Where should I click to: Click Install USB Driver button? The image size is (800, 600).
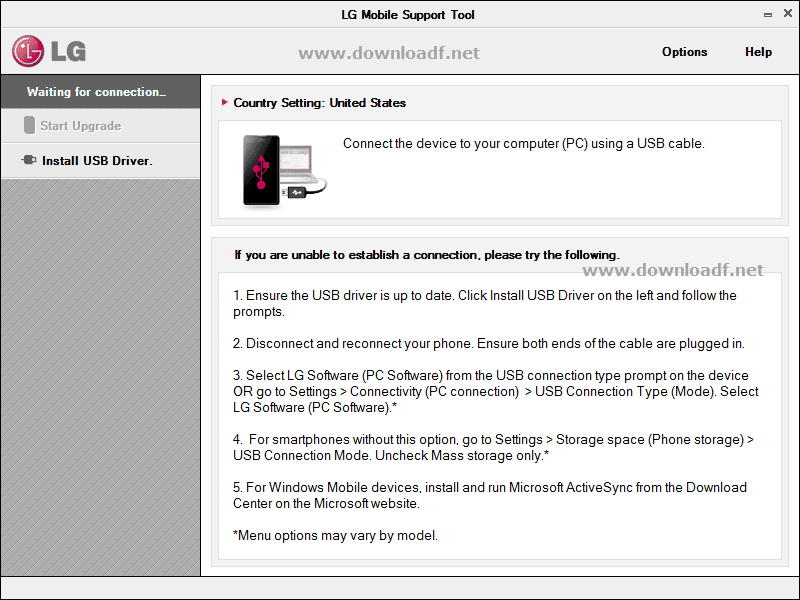tap(101, 161)
